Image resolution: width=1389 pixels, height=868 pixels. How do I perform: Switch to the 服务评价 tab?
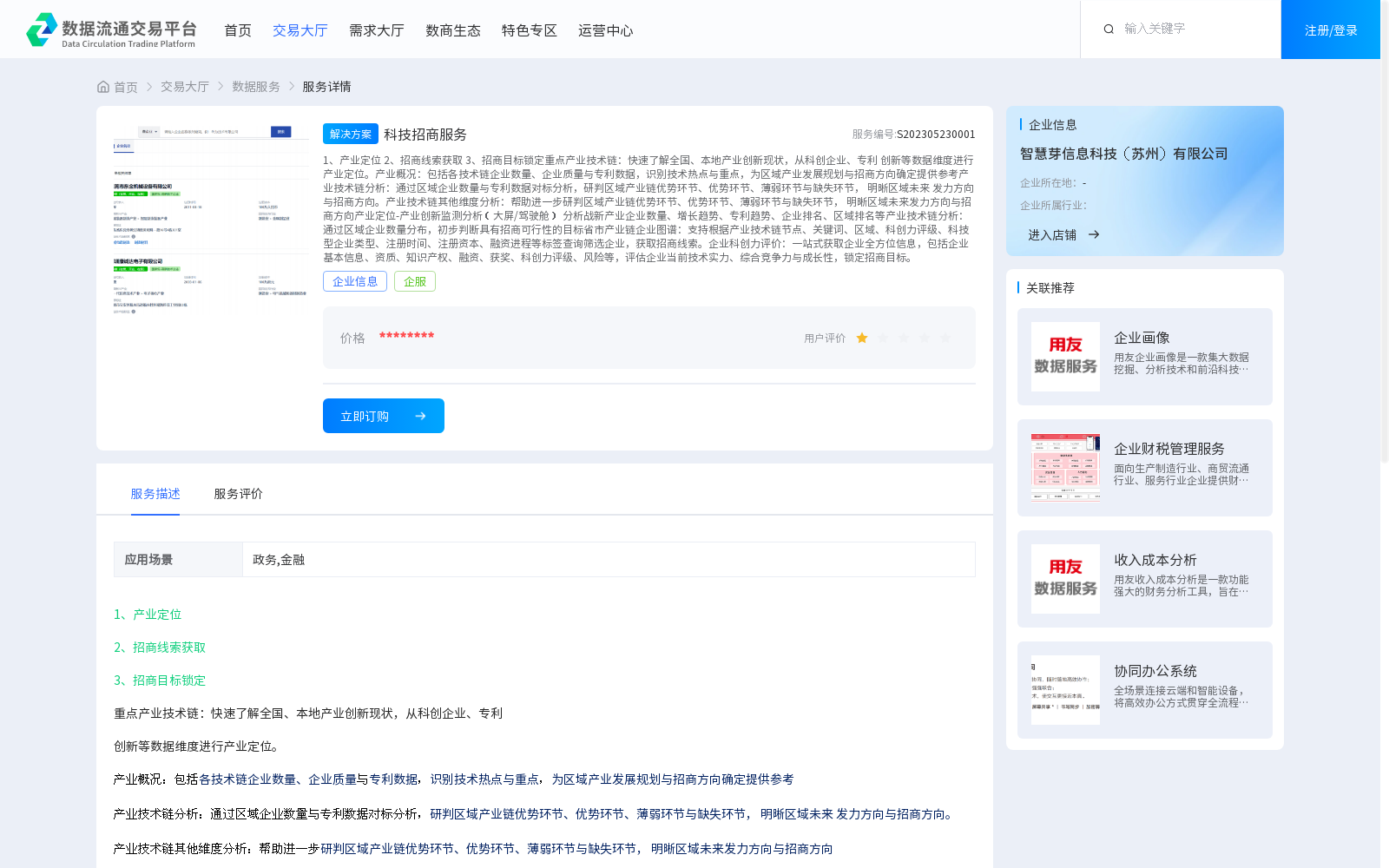pyautogui.click(x=239, y=494)
